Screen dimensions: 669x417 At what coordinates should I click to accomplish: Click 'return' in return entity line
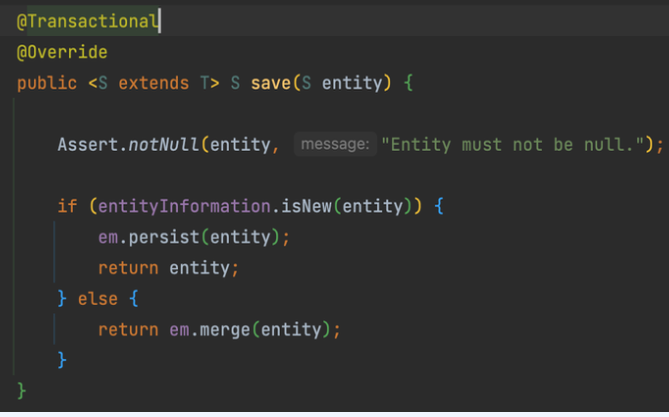pyautogui.click(x=128, y=268)
